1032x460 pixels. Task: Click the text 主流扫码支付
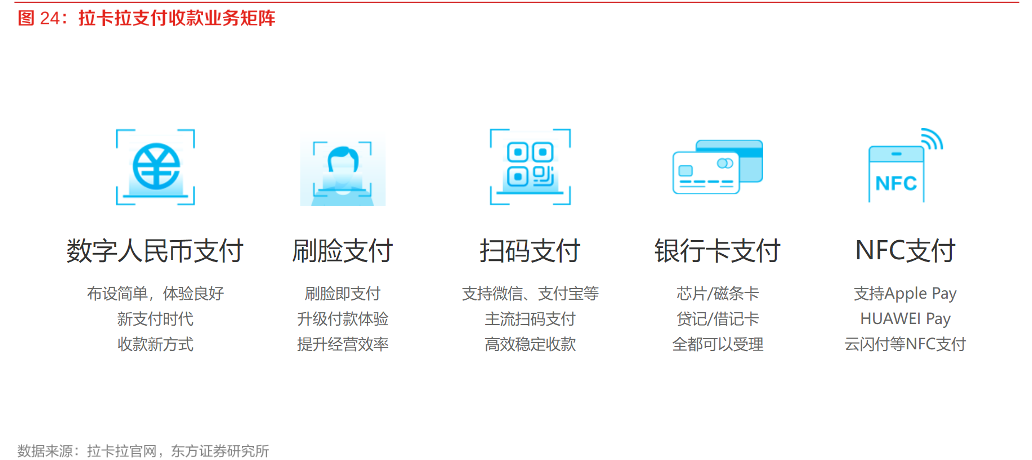click(x=530, y=319)
